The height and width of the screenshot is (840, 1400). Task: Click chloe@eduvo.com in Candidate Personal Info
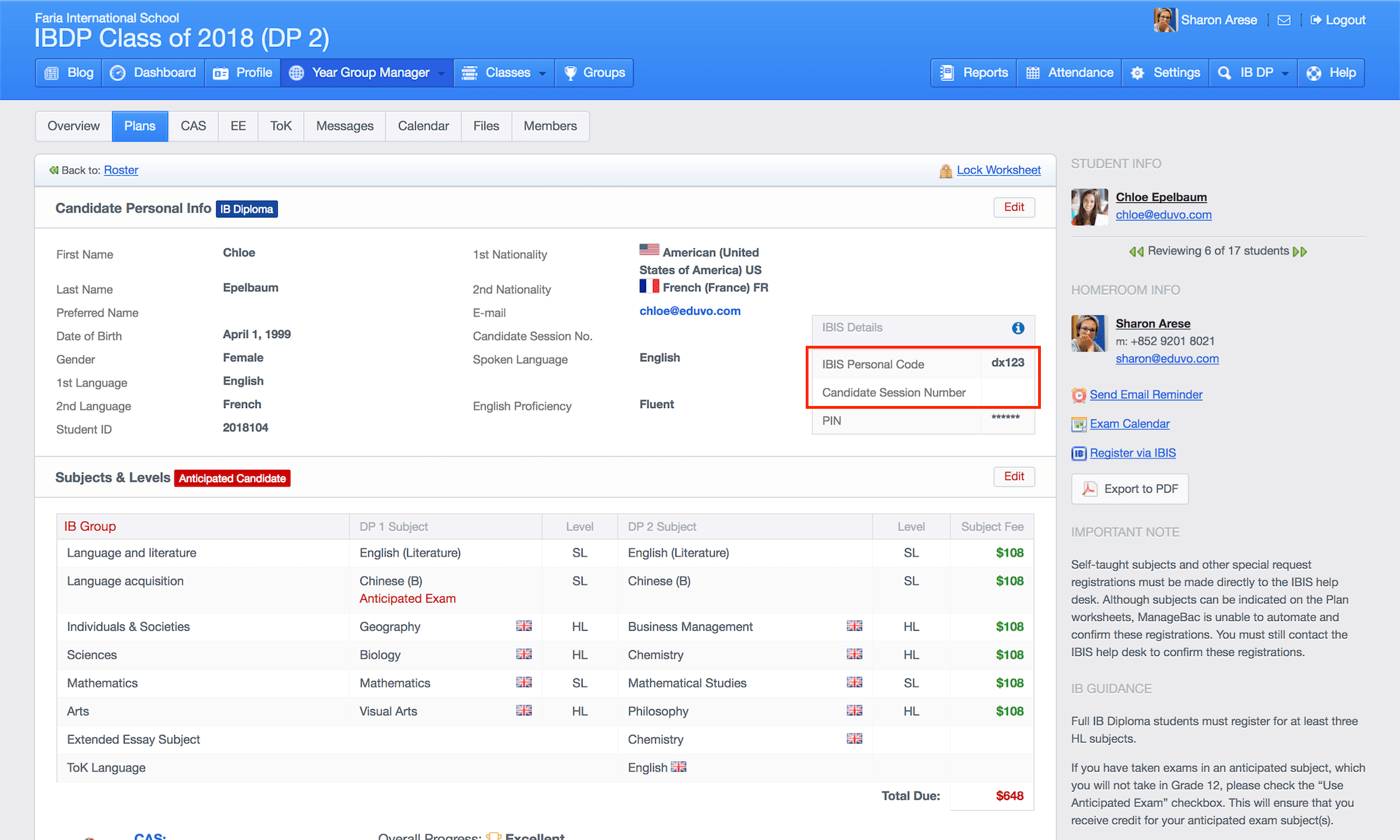click(x=689, y=311)
